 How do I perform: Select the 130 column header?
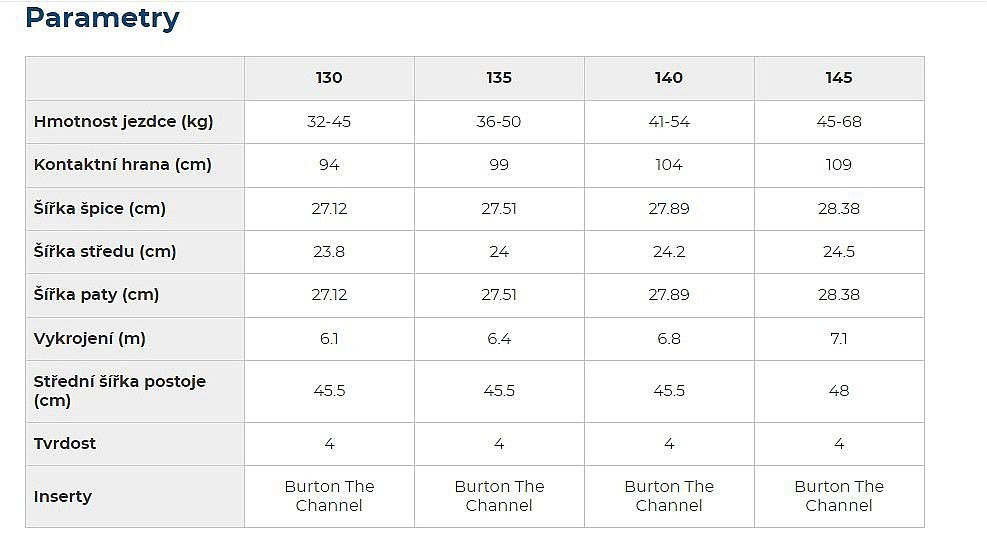coord(329,78)
